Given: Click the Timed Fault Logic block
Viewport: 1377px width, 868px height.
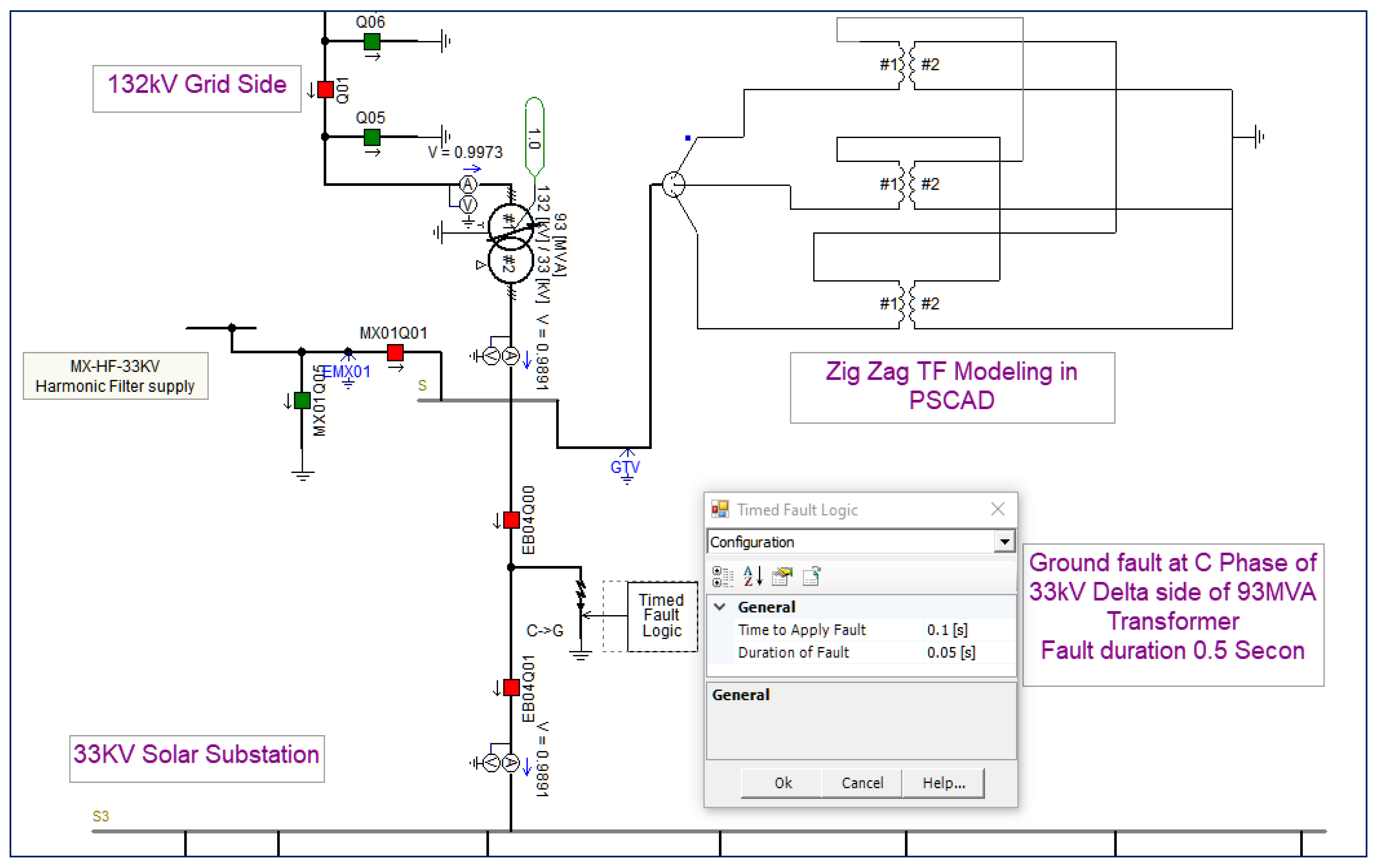Looking at the screenshot, I should click(x=661, y=616).
